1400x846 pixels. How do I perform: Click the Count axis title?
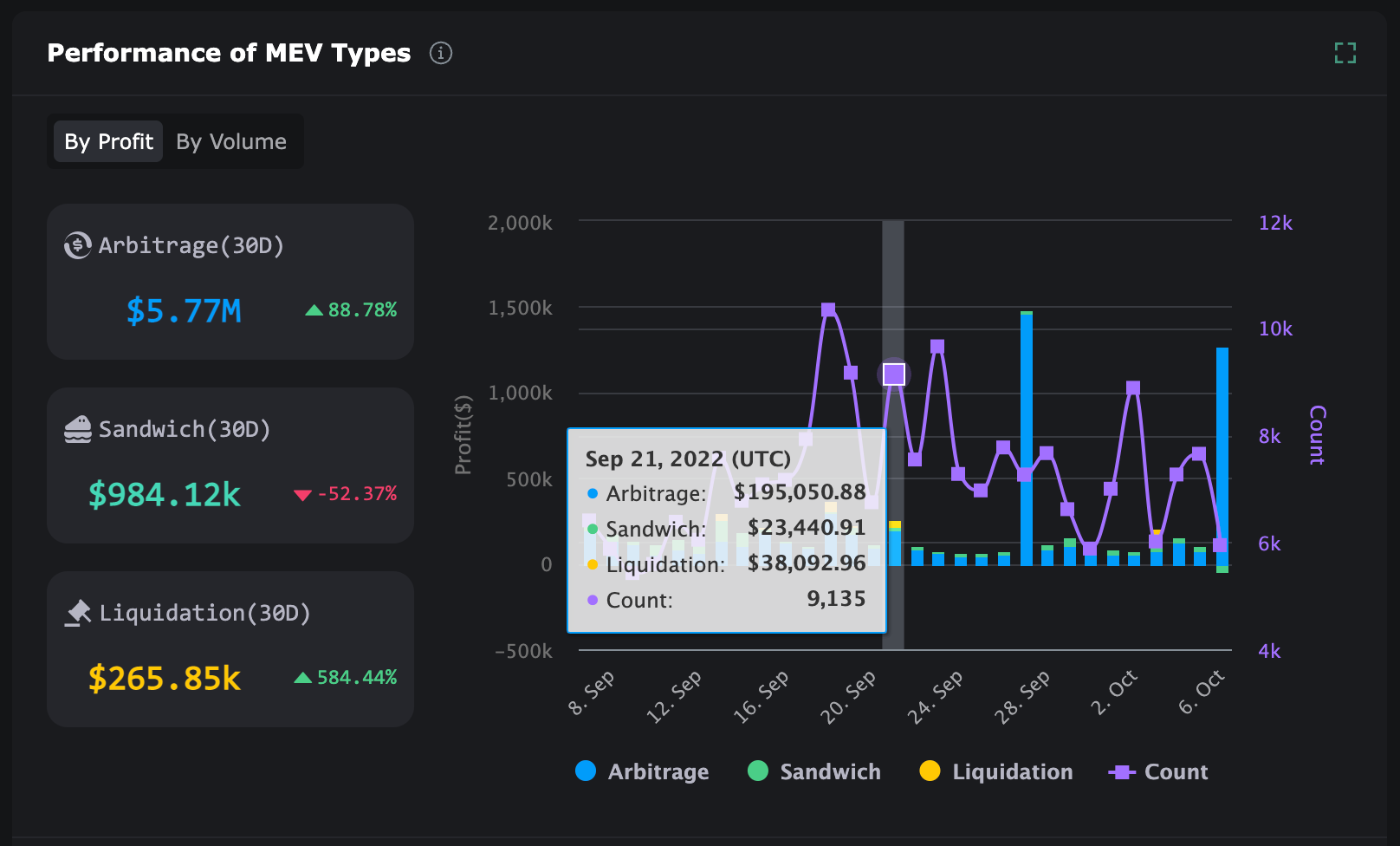click(1318, 434)
